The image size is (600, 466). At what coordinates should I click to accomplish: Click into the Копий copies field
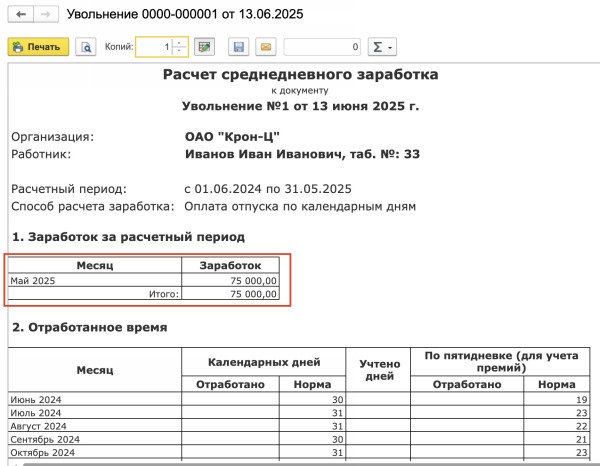click(x=153, y=47)
